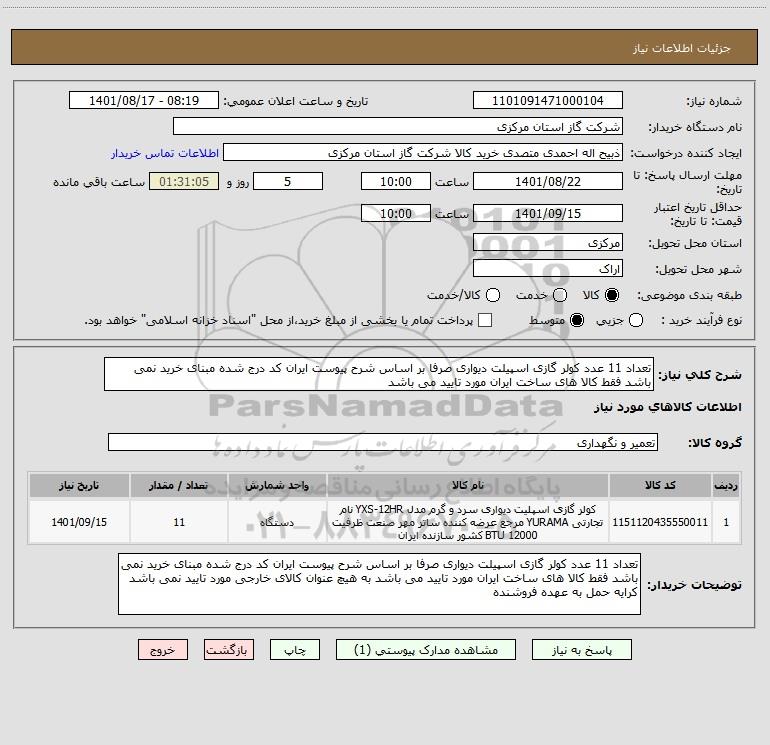Click the quantity cell showing 11
The image size is (770, 745).
pos(179,522)
